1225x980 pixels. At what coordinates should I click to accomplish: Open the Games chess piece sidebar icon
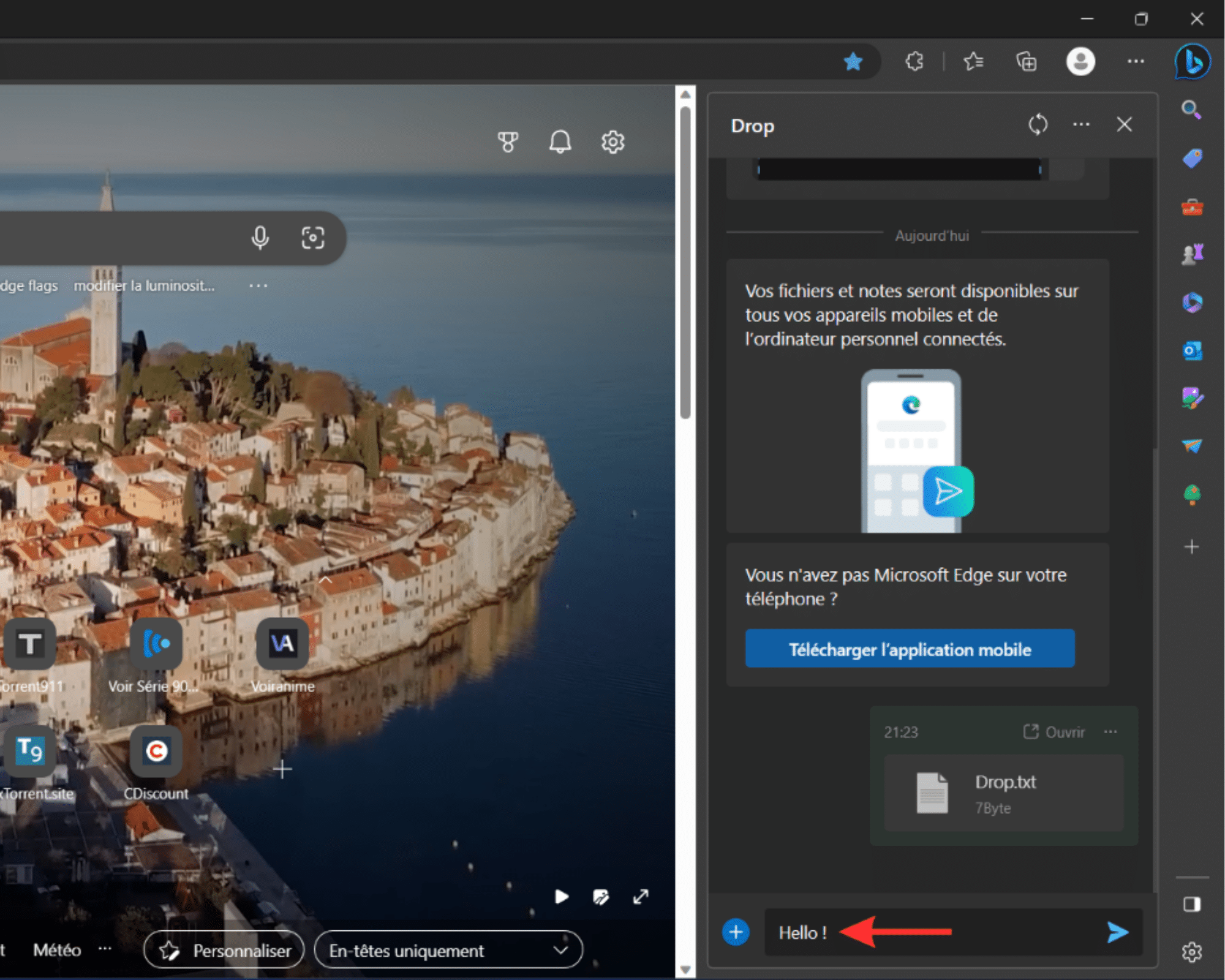click(1192, 254)
